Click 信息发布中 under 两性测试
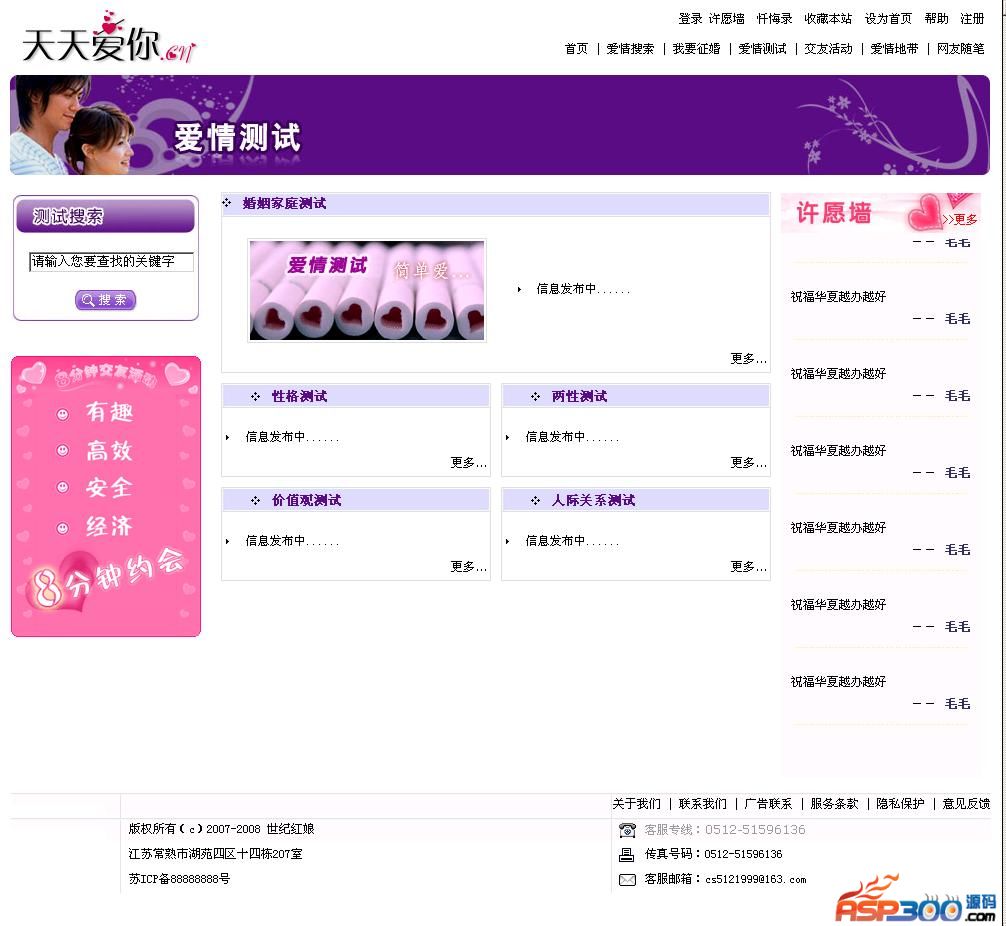The image size is (1006, 926). pyautogui.click(x=572, y=437)
